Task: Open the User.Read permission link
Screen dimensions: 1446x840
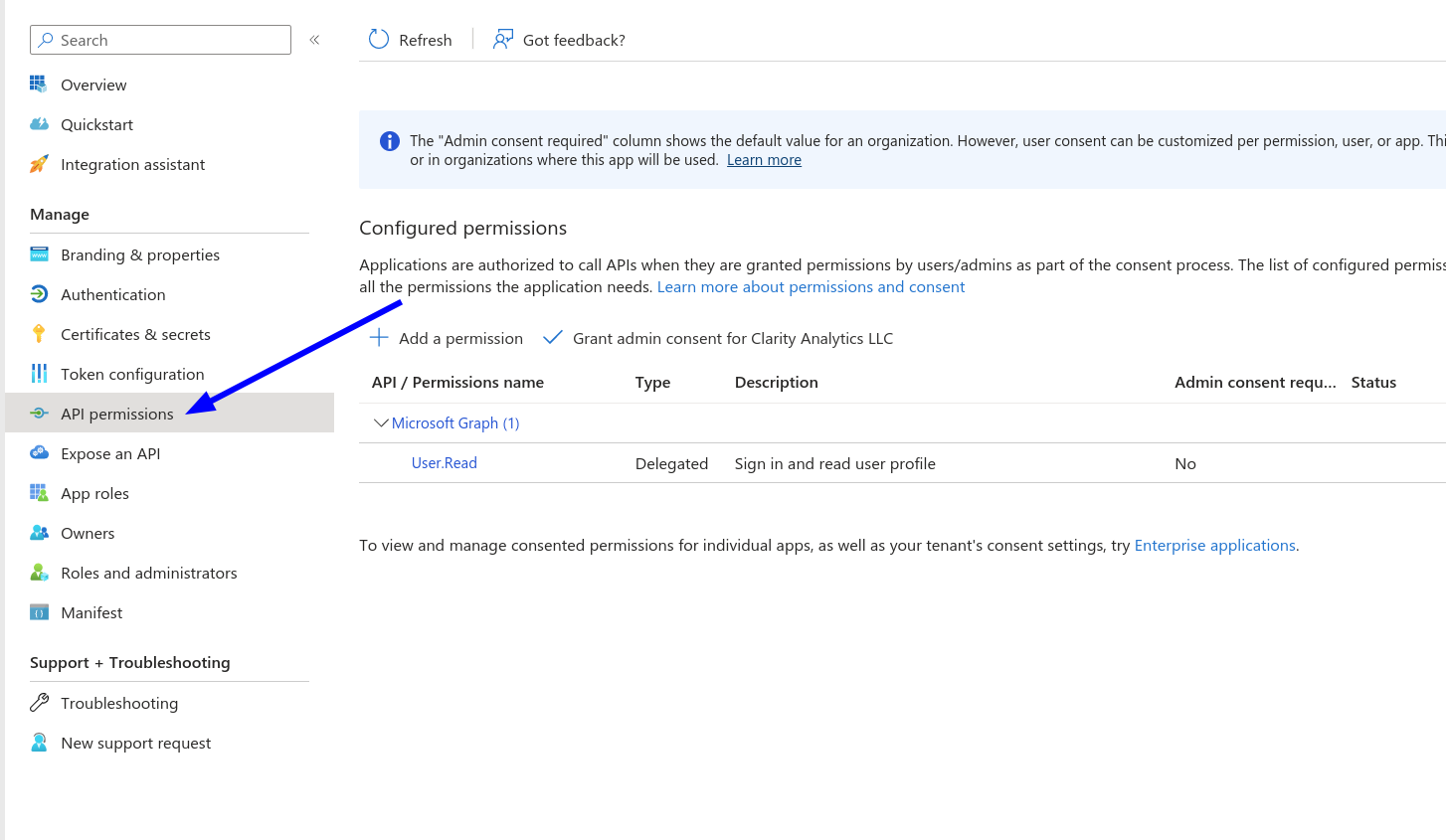Action: click(x=445, y=463)
